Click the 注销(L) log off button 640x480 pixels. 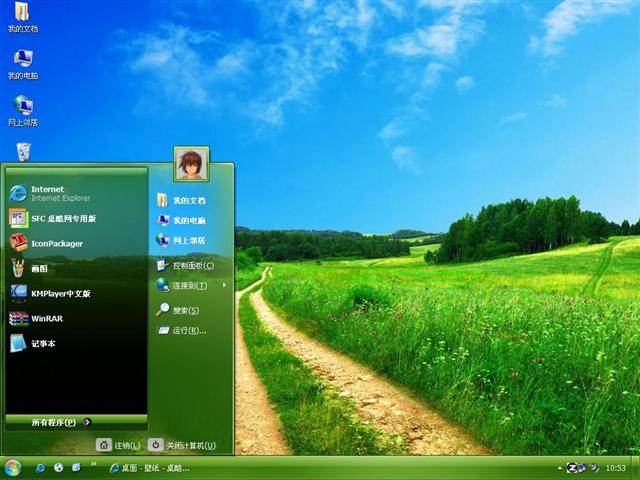coord(119,445)
